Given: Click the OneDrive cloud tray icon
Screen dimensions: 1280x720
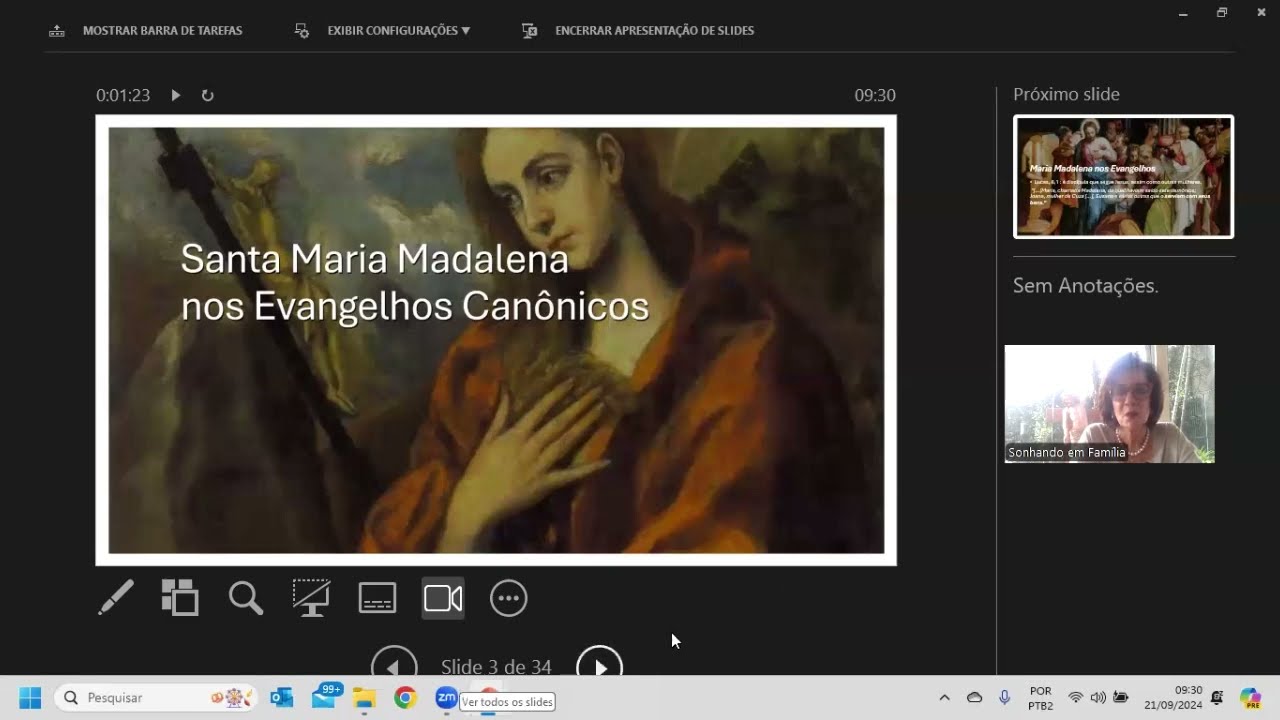Looking at the screenshot, I should tap(975, 697).
